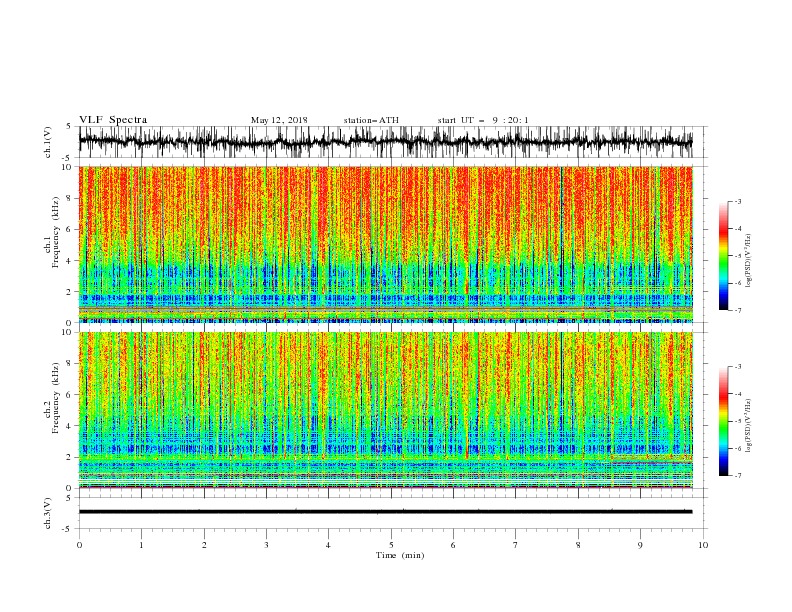Click the "ch.3(V)" axis label
Viewport: 792px width, 612px height.
click(48, 513)
